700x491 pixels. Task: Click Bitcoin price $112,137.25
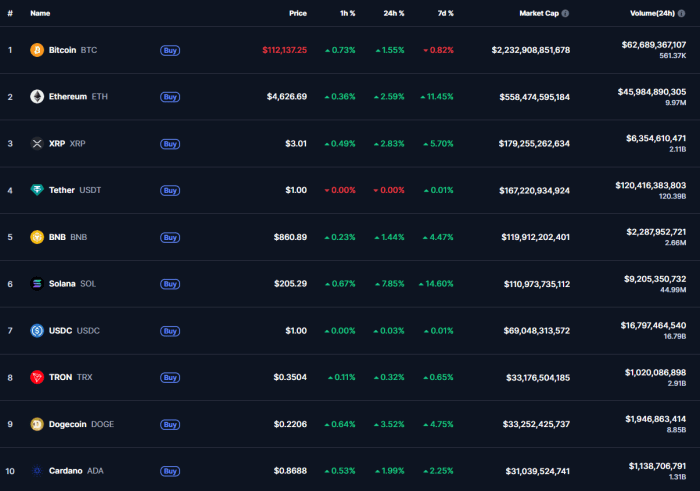(284, 50)
